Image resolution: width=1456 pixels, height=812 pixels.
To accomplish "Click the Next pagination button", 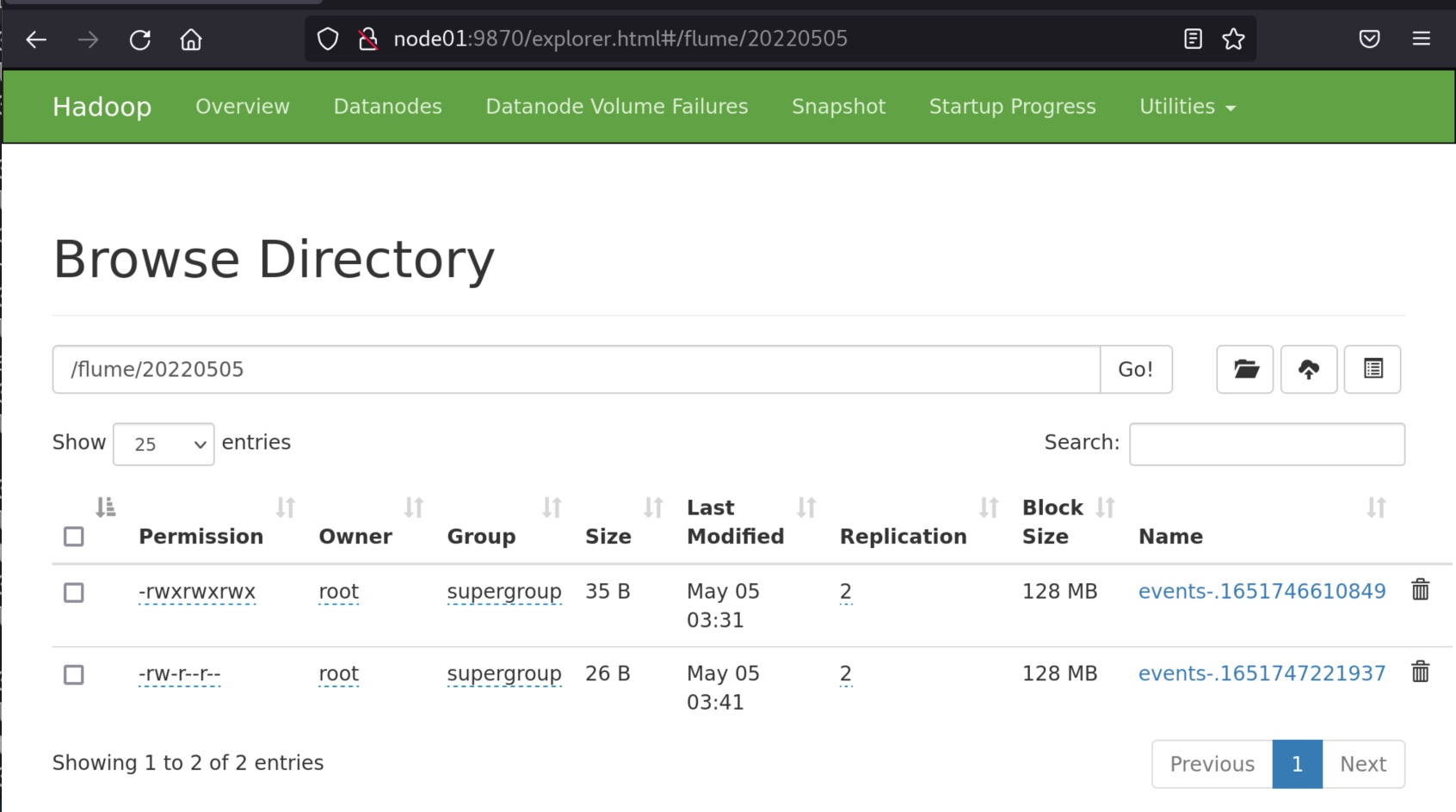I will (x=1363, y=764).
